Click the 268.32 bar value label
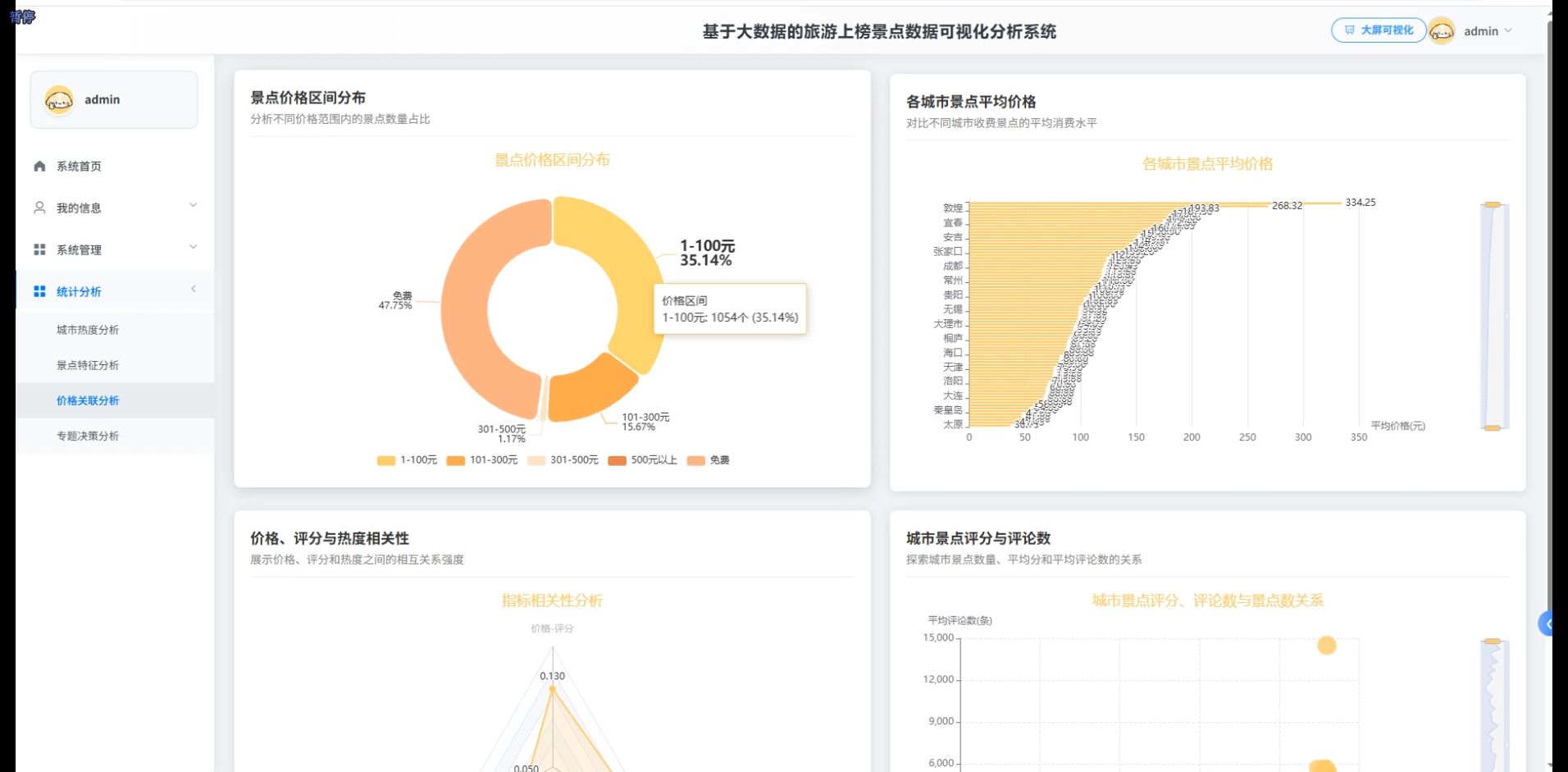The width and height of the screenshot is (1568, 772). pyautogui.click(x=1287, y=206)
